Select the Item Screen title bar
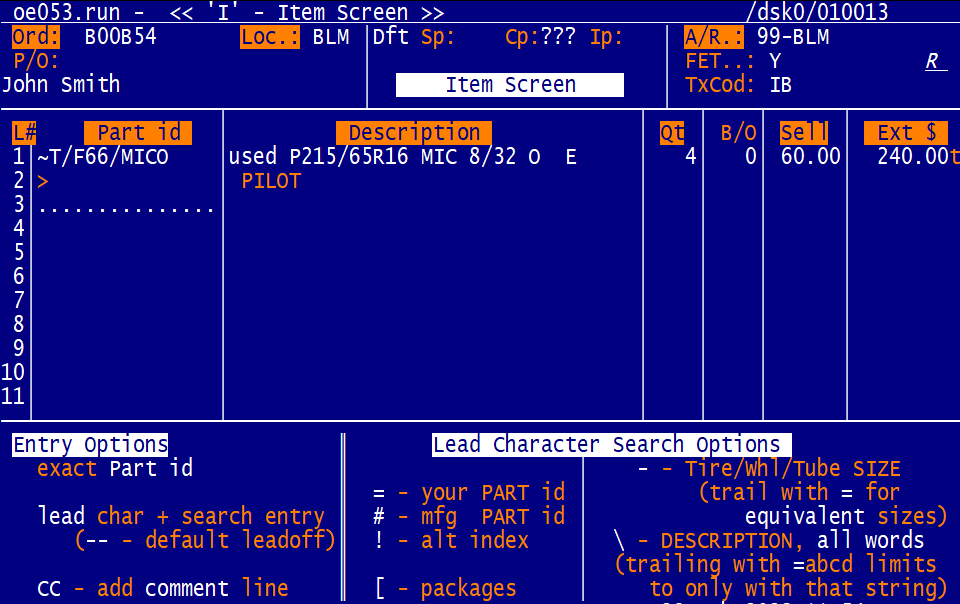 point(510,85)
